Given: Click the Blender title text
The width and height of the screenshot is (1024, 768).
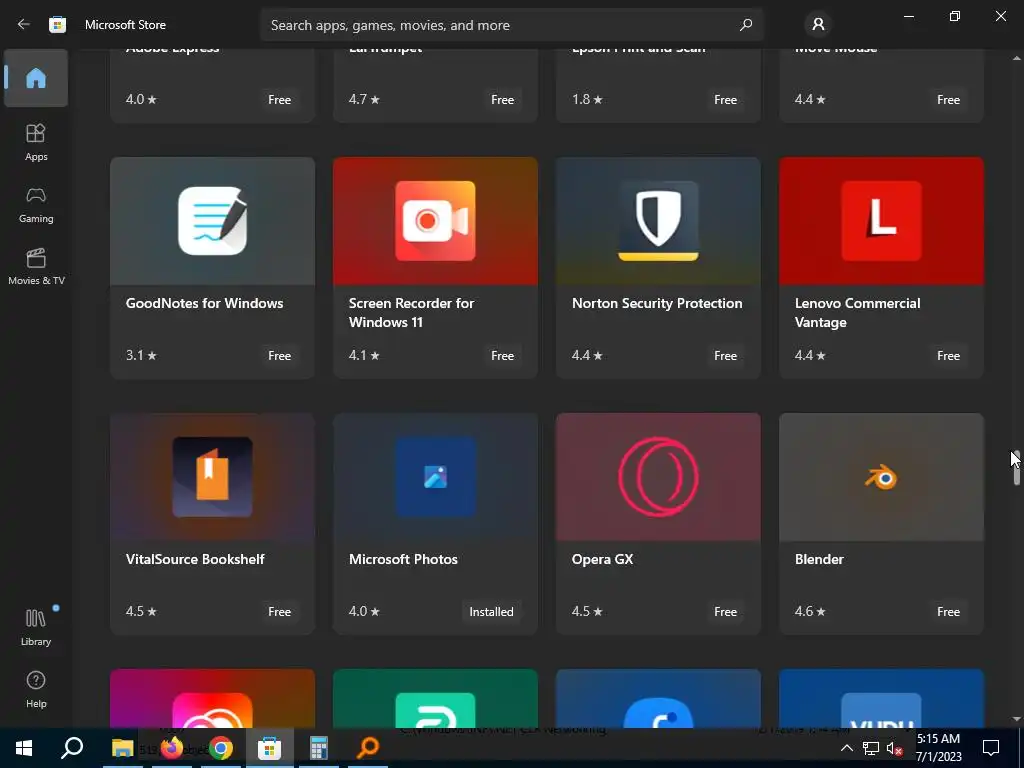Looking at the screenshot, I should [819, 559].
